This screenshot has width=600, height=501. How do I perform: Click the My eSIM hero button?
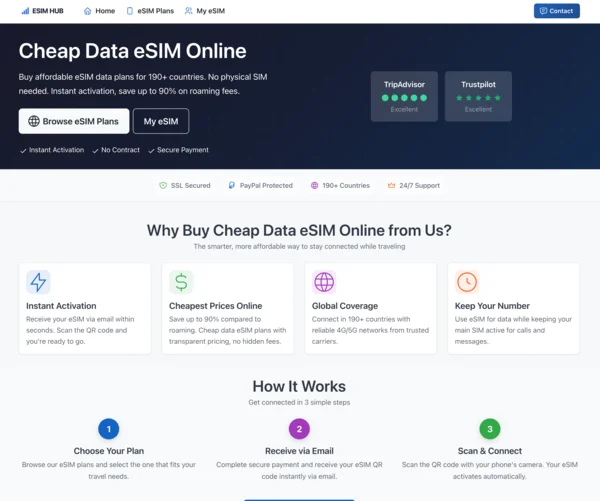[x=161, y=121]
